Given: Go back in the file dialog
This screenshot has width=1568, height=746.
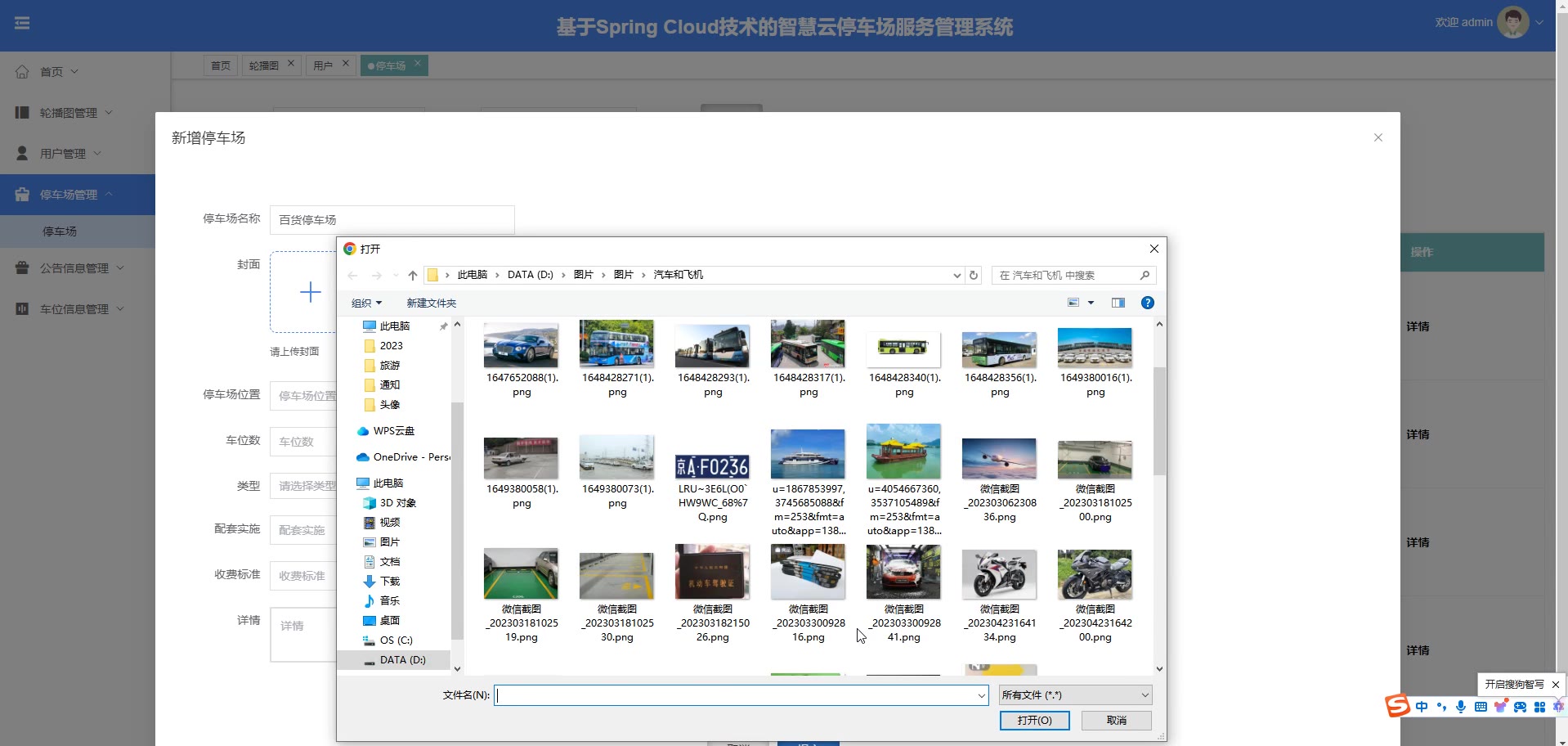Looking at the screenshot, I should 352,276.
